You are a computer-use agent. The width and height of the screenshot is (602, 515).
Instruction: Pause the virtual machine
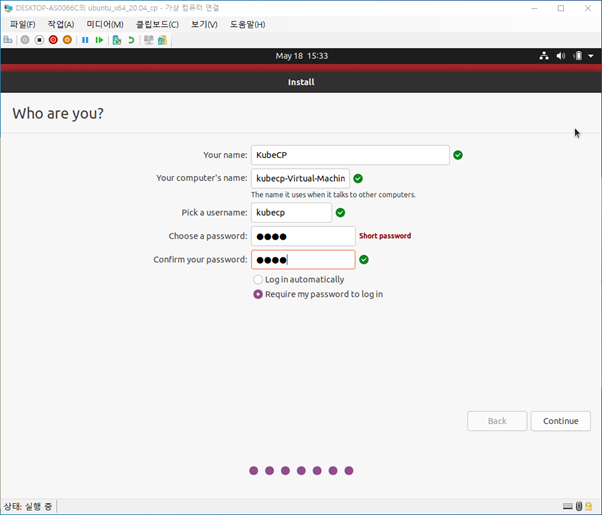pyautogui.click(x=85, y=40)
